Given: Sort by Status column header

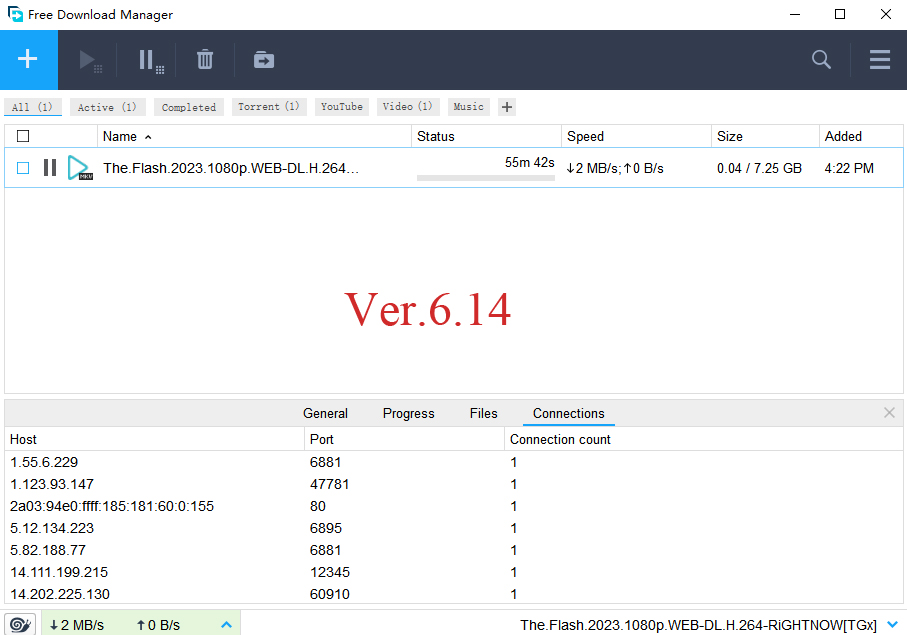Looking at the screenshot, I should 486,136.
